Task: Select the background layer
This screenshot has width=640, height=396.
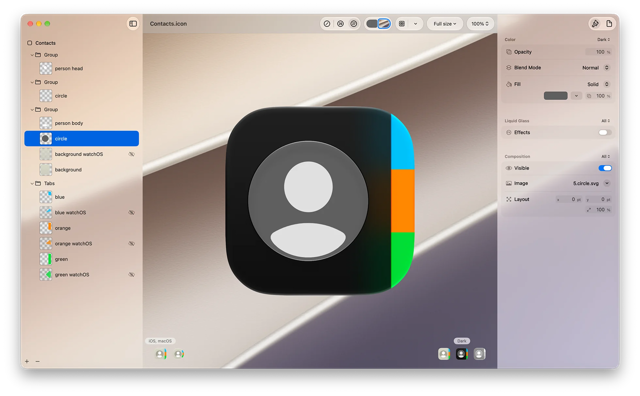Action: coord(82,170)
